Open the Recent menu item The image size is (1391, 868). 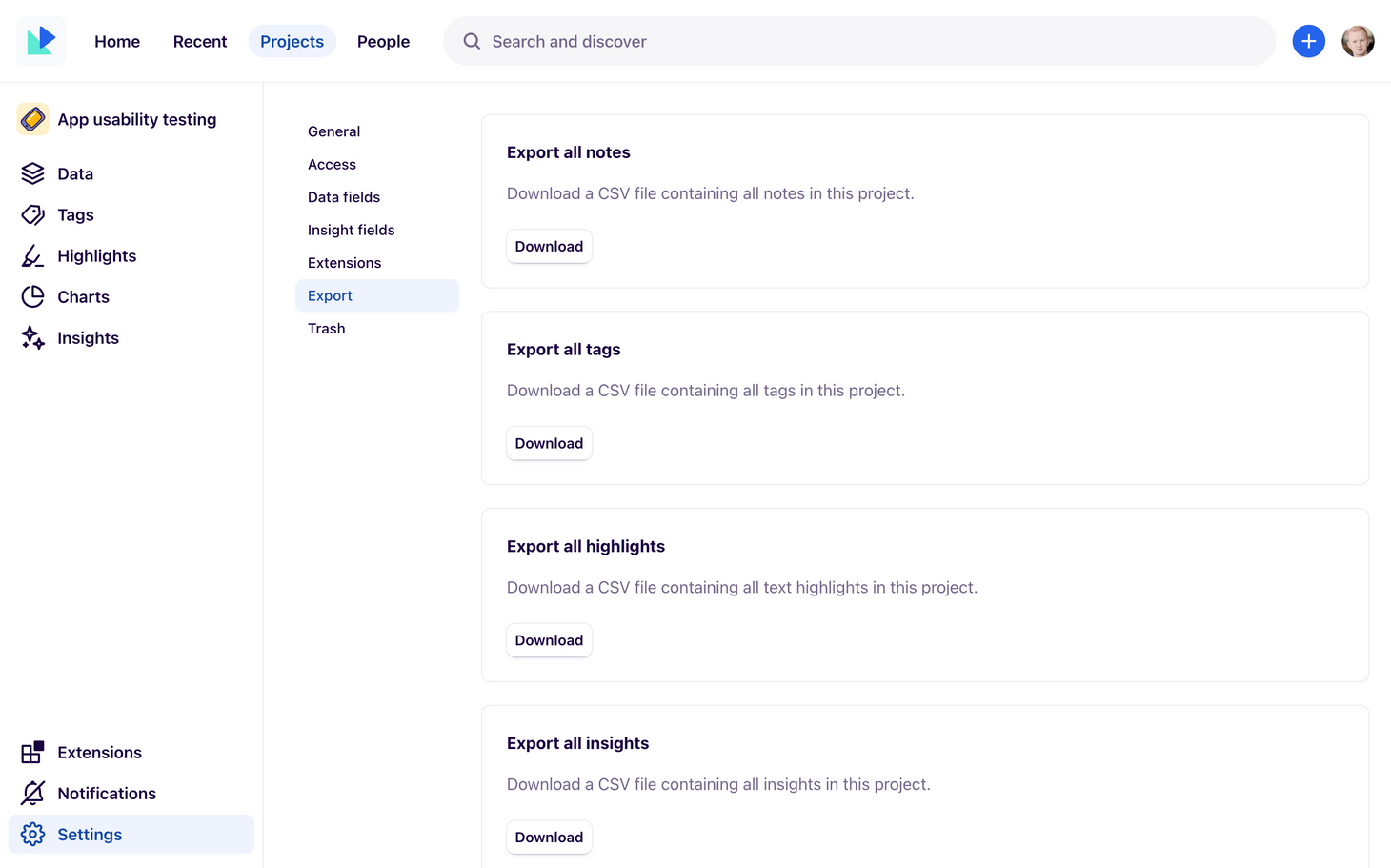(x=199, y=41)
